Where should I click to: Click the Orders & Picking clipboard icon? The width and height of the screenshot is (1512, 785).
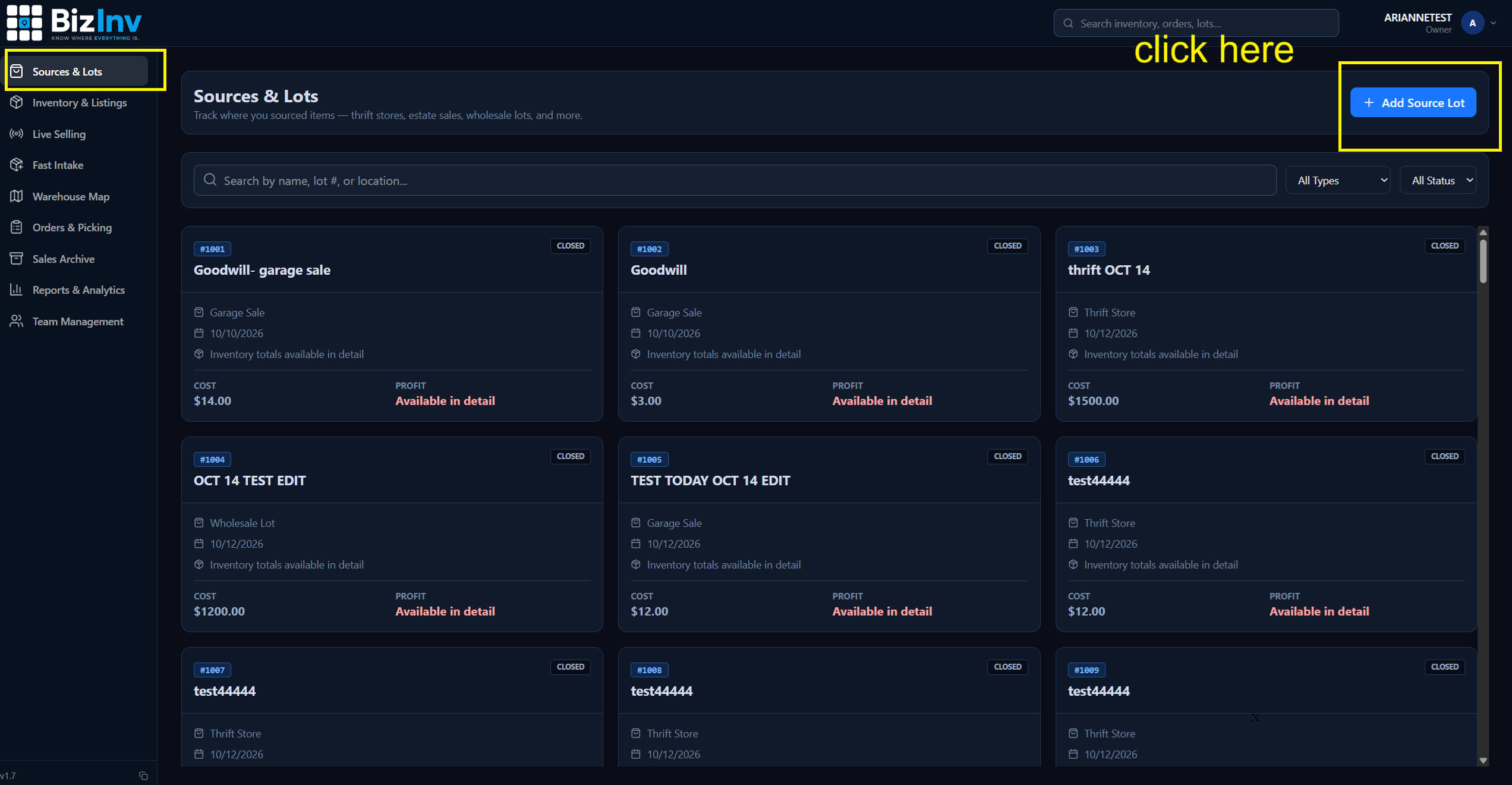coord(17,227)
